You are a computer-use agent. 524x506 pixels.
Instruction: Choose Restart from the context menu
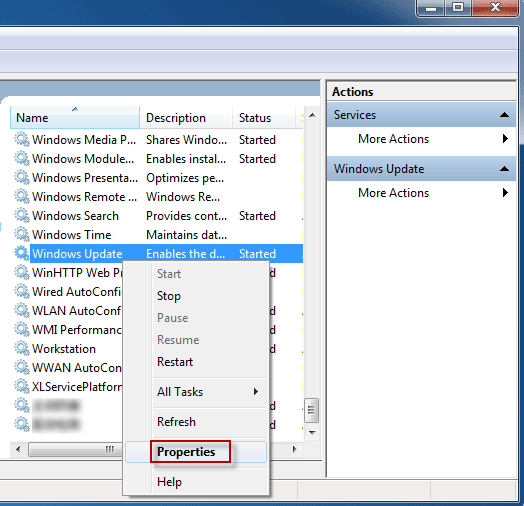pyautogui.click(x=196, y=362)
